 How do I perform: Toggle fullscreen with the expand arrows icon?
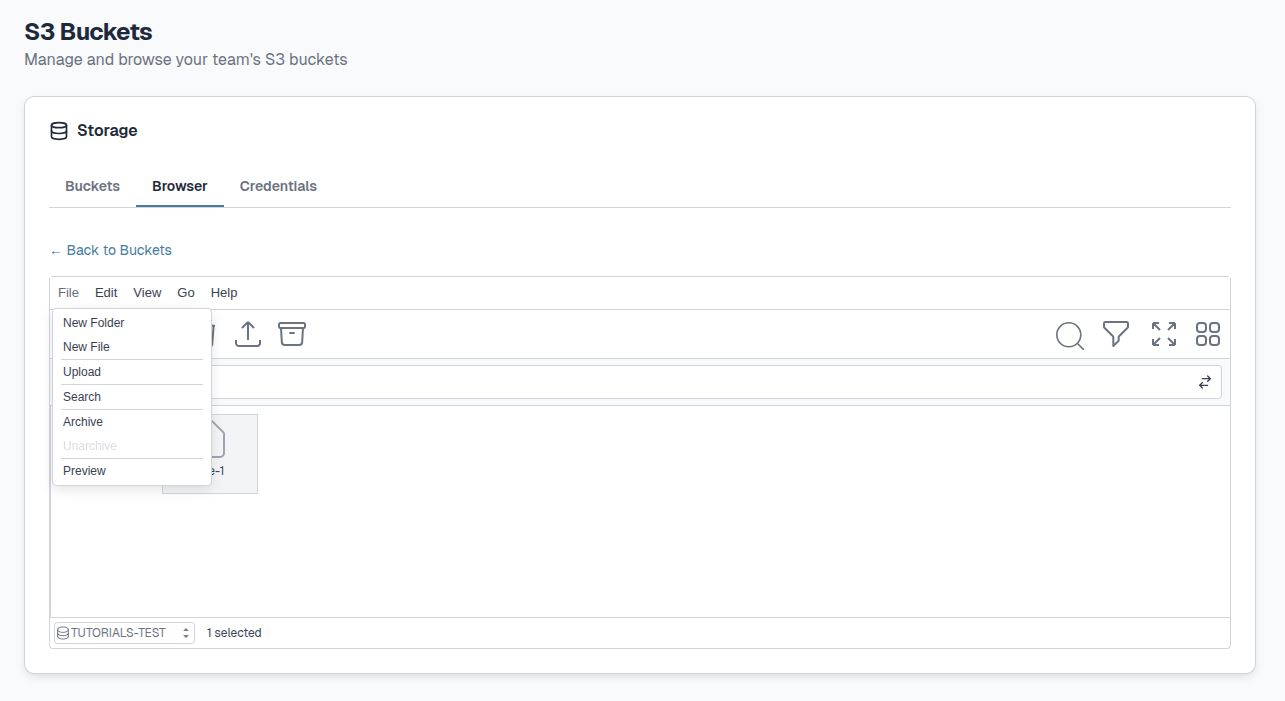(1163, 334)
